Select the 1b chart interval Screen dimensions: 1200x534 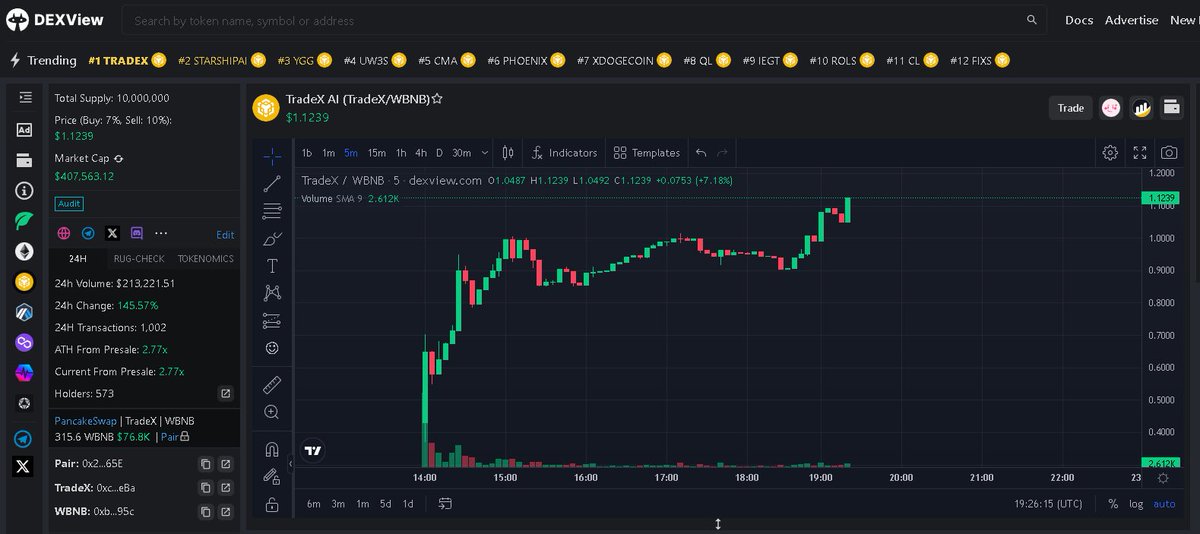pos(307,153)
